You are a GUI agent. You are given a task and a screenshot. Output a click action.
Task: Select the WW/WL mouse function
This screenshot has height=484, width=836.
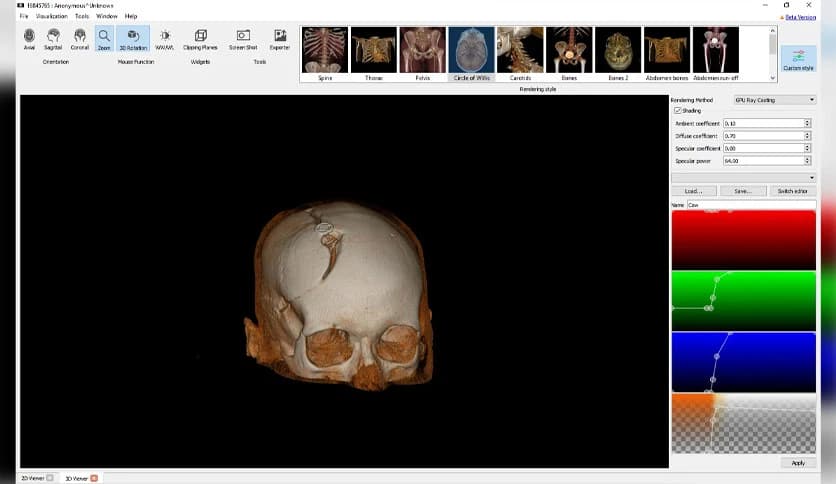[x=165, y=39]
